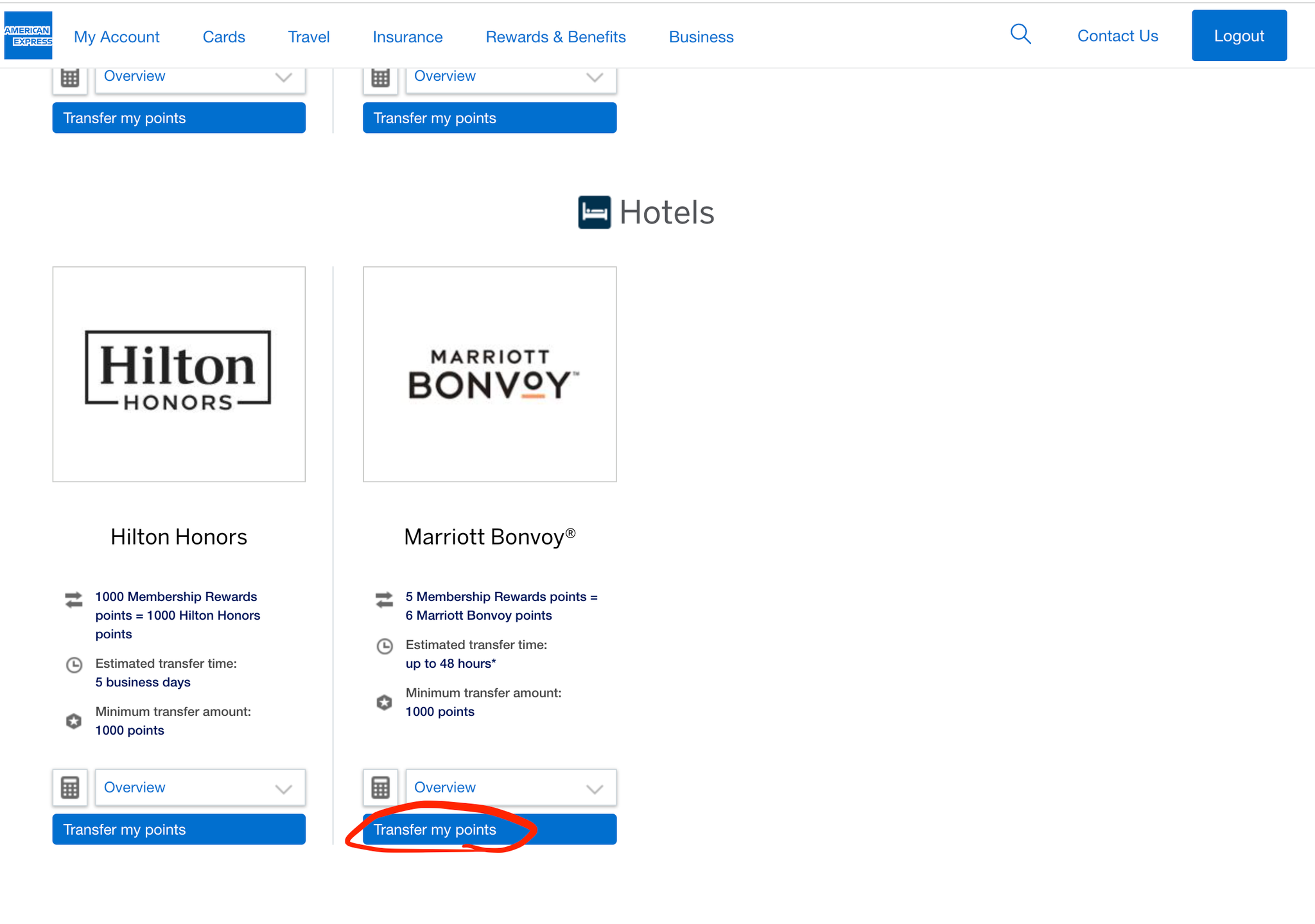1315x924 pixels.
Task: Expand the Marriott Bonvoy Overview dropdown
Action: [511, 787]
